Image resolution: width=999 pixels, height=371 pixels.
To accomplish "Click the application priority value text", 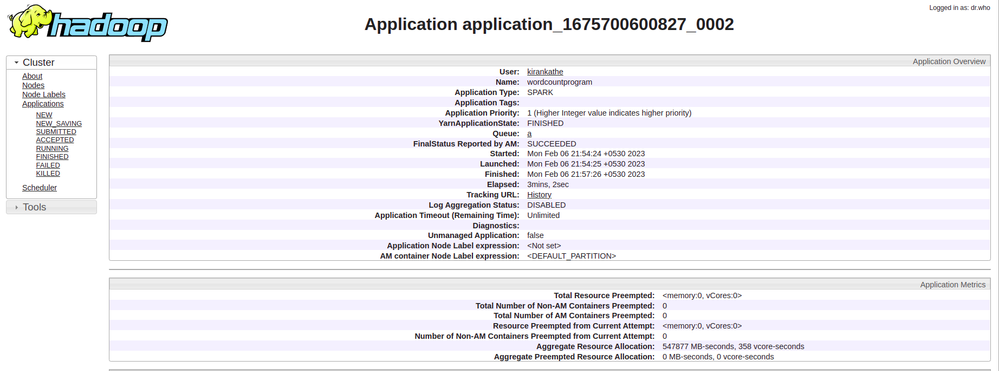I will coord(609,113).
